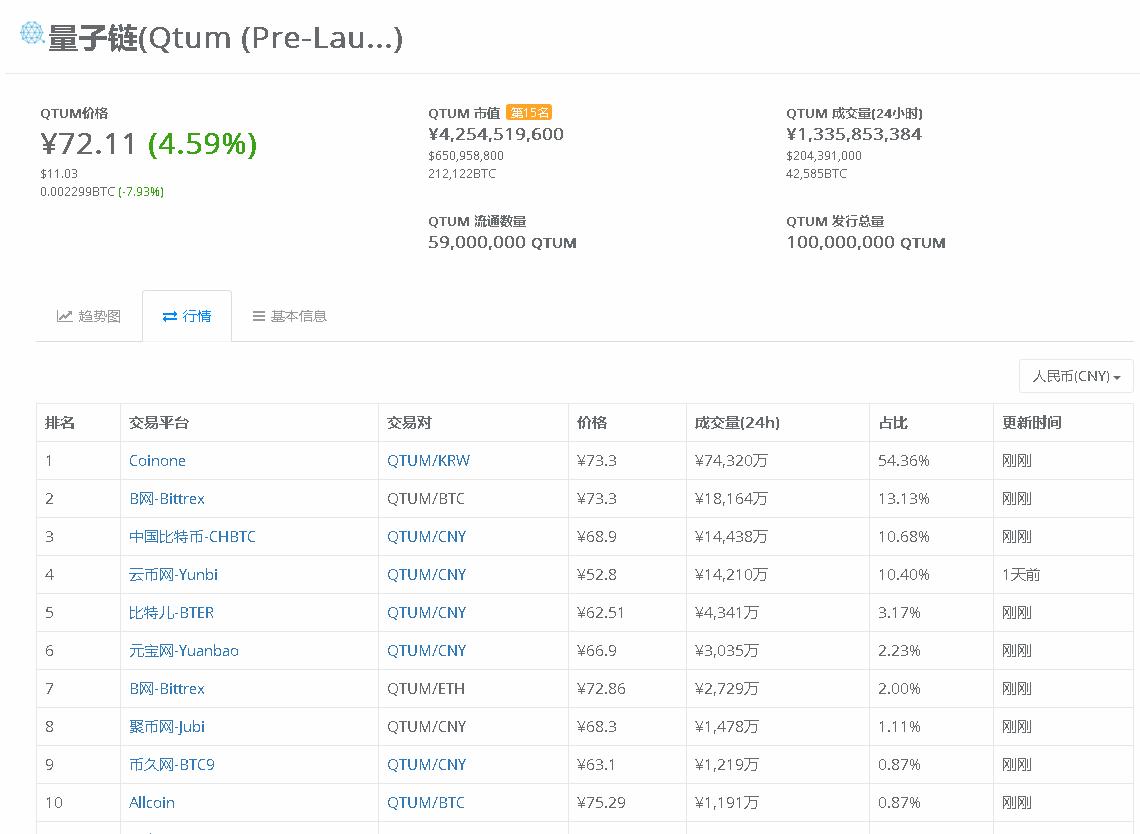The height and width of the screenshot is (834, 1140).
Task: Open the 中国比特币-CHBTC exchange link
Action: click(192, 537)
